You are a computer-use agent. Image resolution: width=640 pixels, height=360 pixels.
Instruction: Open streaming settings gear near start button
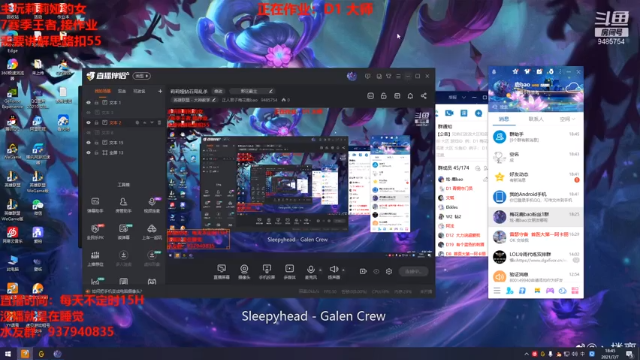coord(389,271)
